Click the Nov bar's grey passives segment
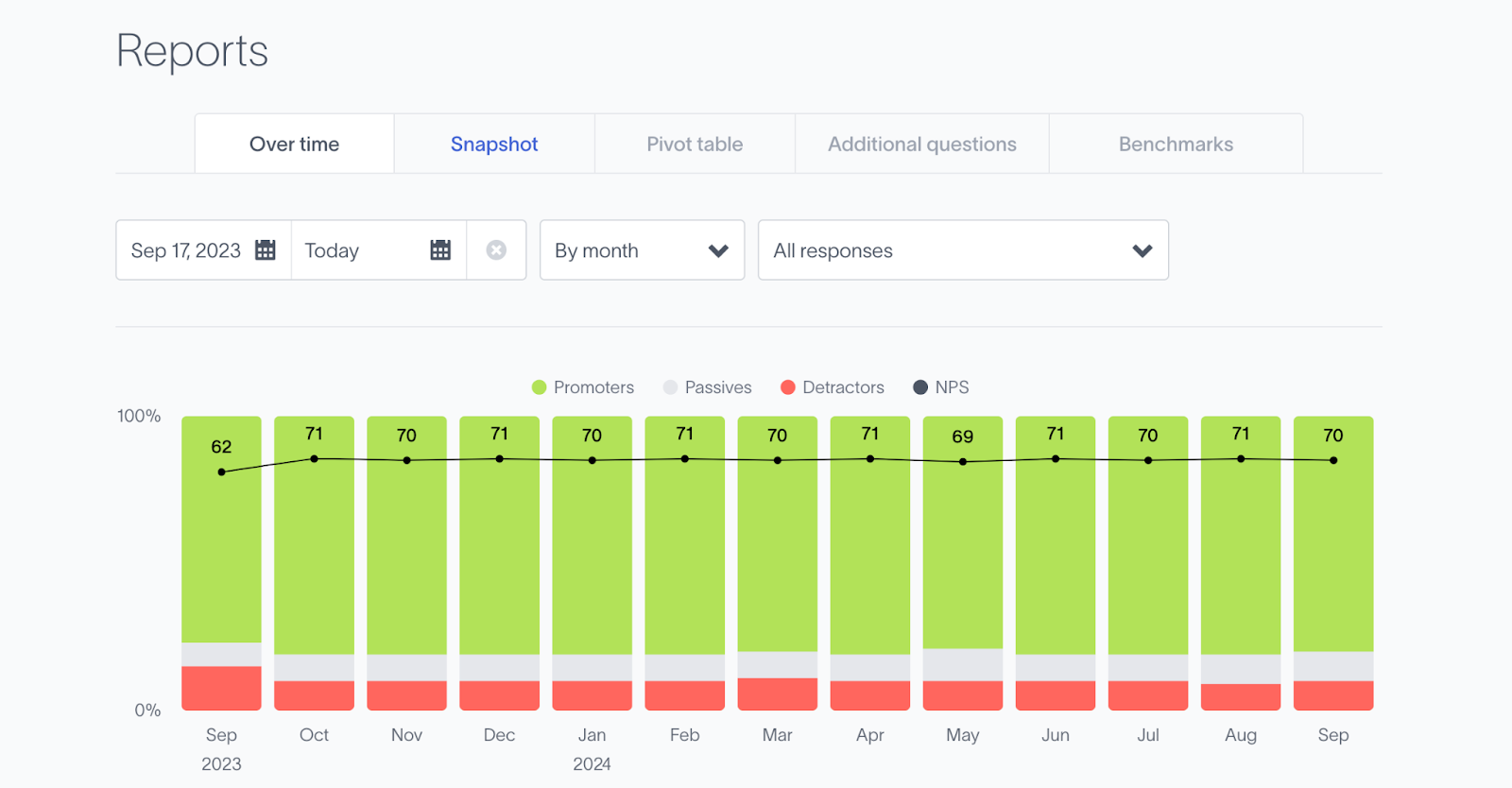The height and width of the screenshot is (788, 1512). [406, 668]
